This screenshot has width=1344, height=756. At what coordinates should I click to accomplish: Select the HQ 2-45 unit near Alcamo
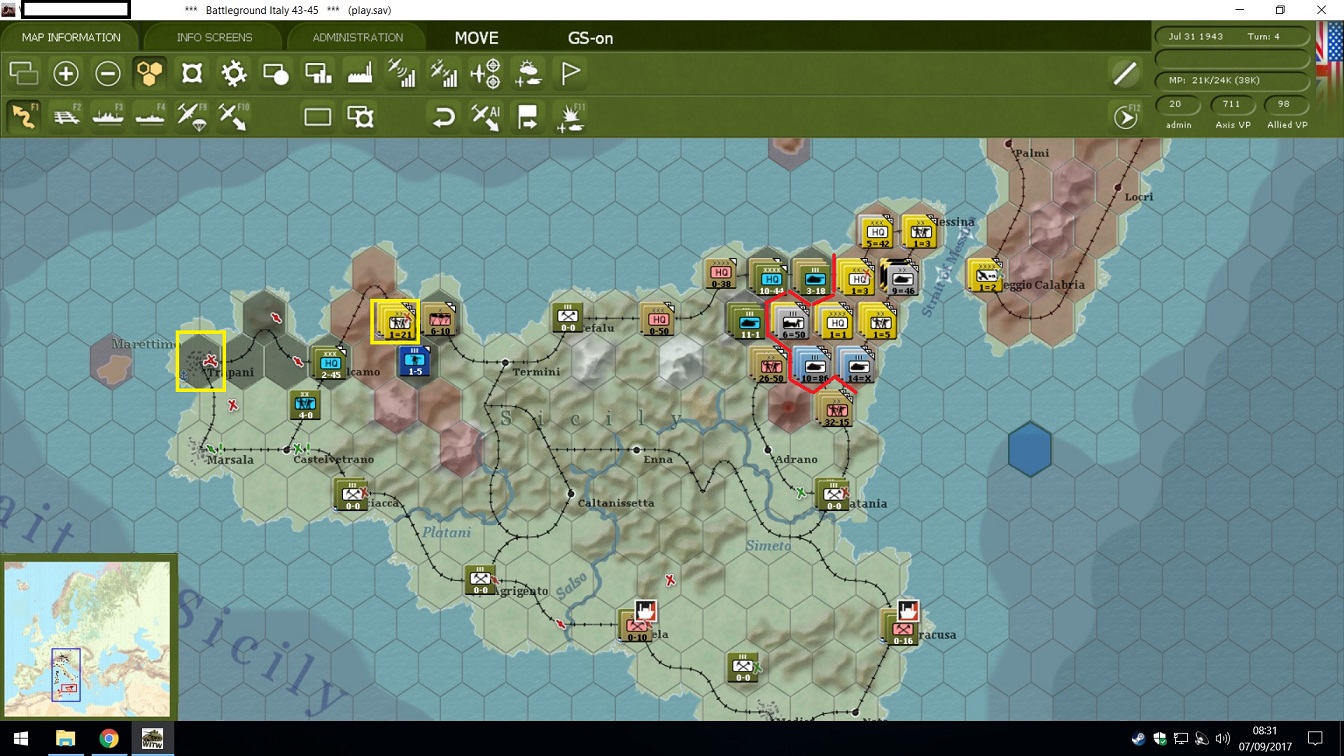(x=330, y=364)
